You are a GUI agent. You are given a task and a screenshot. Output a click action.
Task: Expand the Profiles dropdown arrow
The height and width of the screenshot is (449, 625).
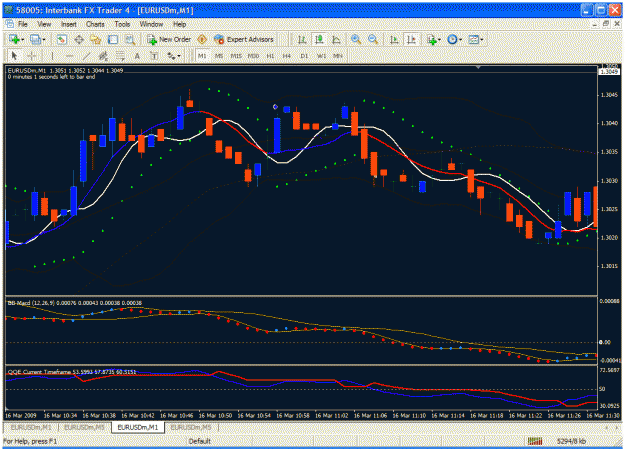tap(44, 39)
